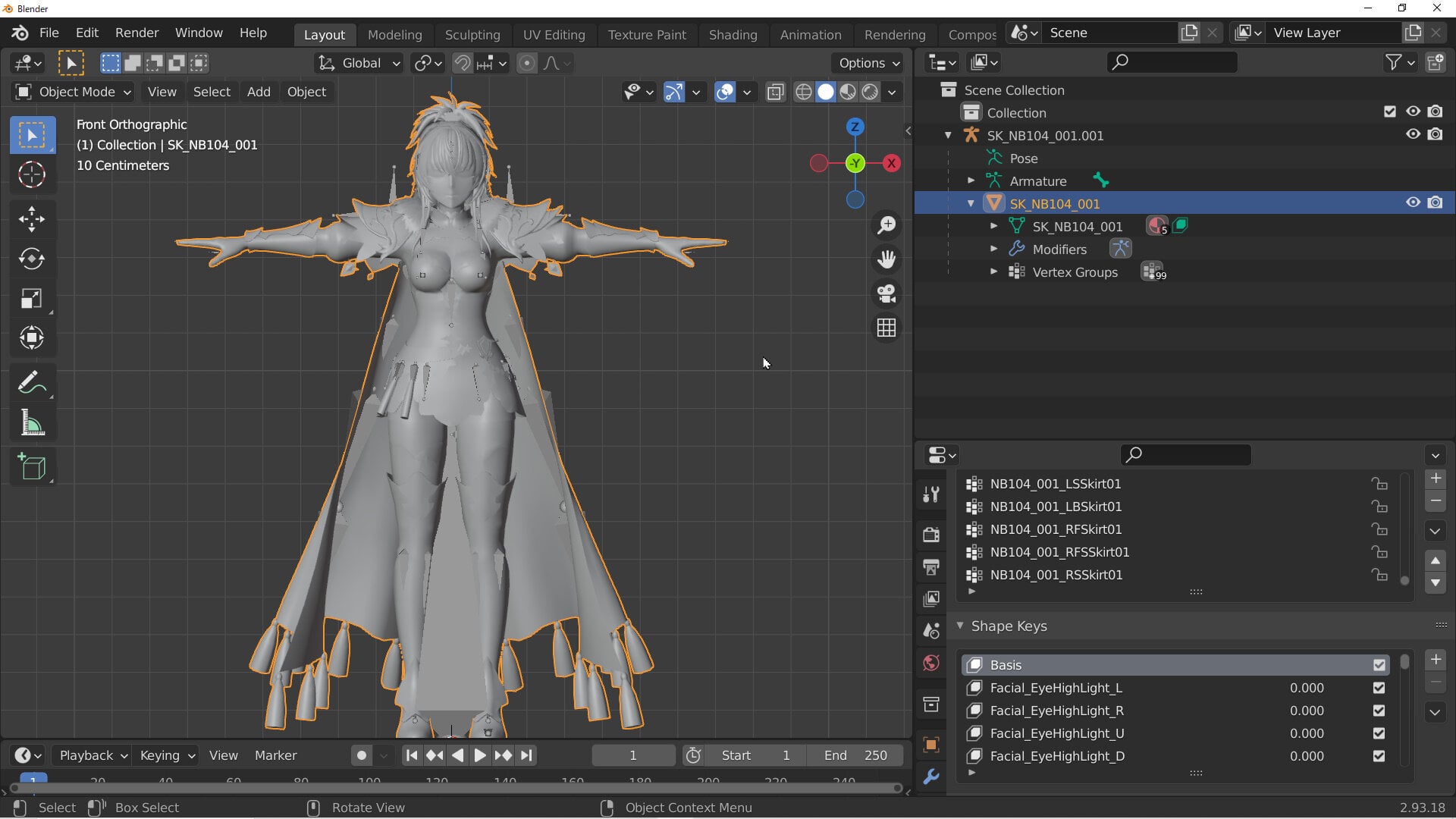1456x819 pixels.
Task: Activate the Move tool
Action: pyautogui.click(x=32, y=219)
